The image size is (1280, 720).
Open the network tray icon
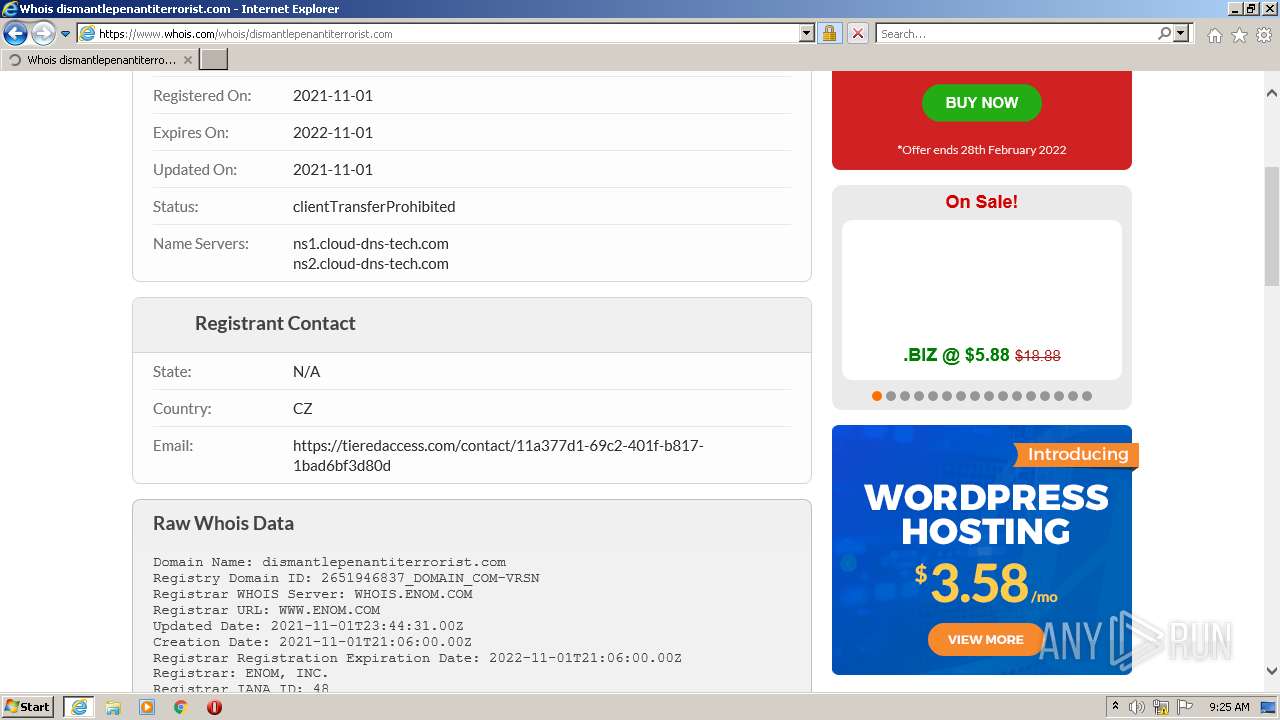(1161, 707)
